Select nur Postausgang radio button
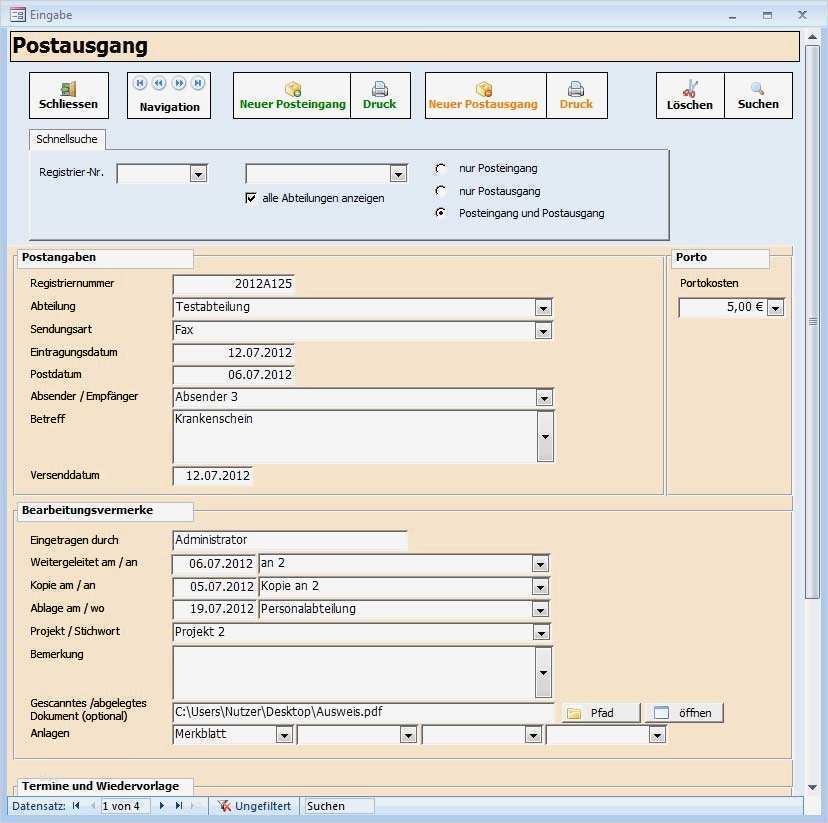The width and height of the screenshot is (828, 823). [440, 191]
